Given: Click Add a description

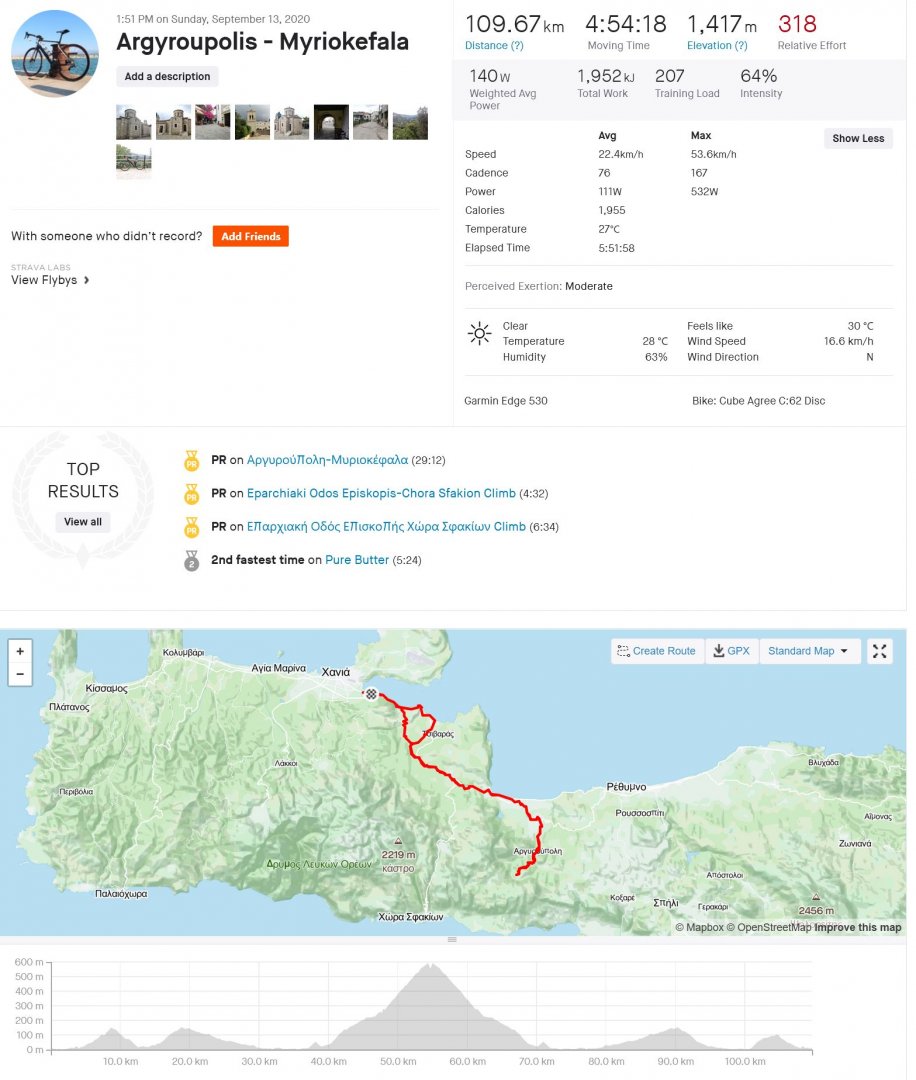Looking at the screenshot, I should point(167,77).
